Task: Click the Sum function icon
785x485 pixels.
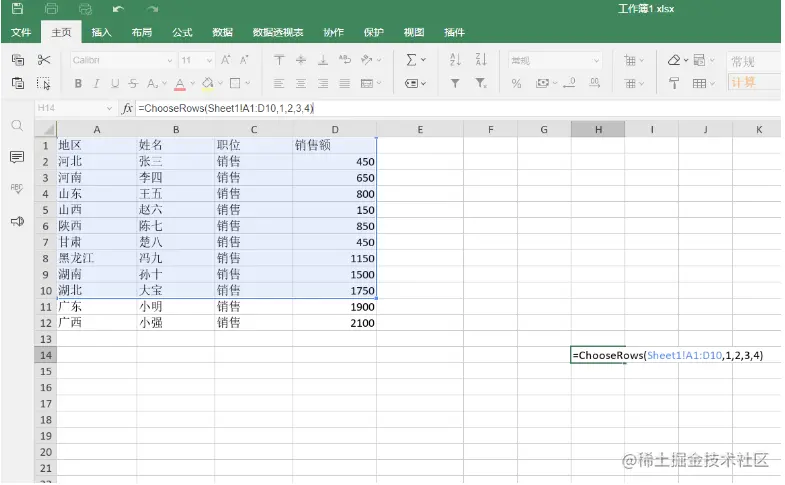Action: point(412,60)
